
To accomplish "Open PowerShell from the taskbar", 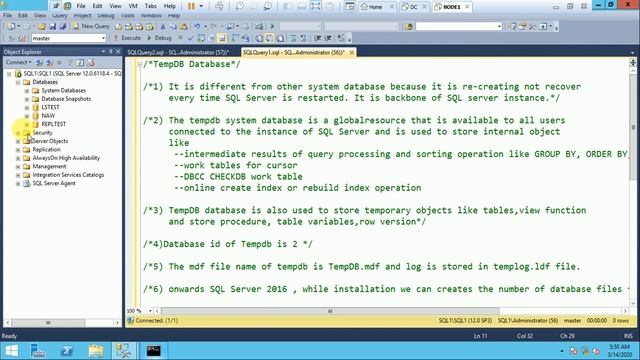I will click(x=67, y=351).
